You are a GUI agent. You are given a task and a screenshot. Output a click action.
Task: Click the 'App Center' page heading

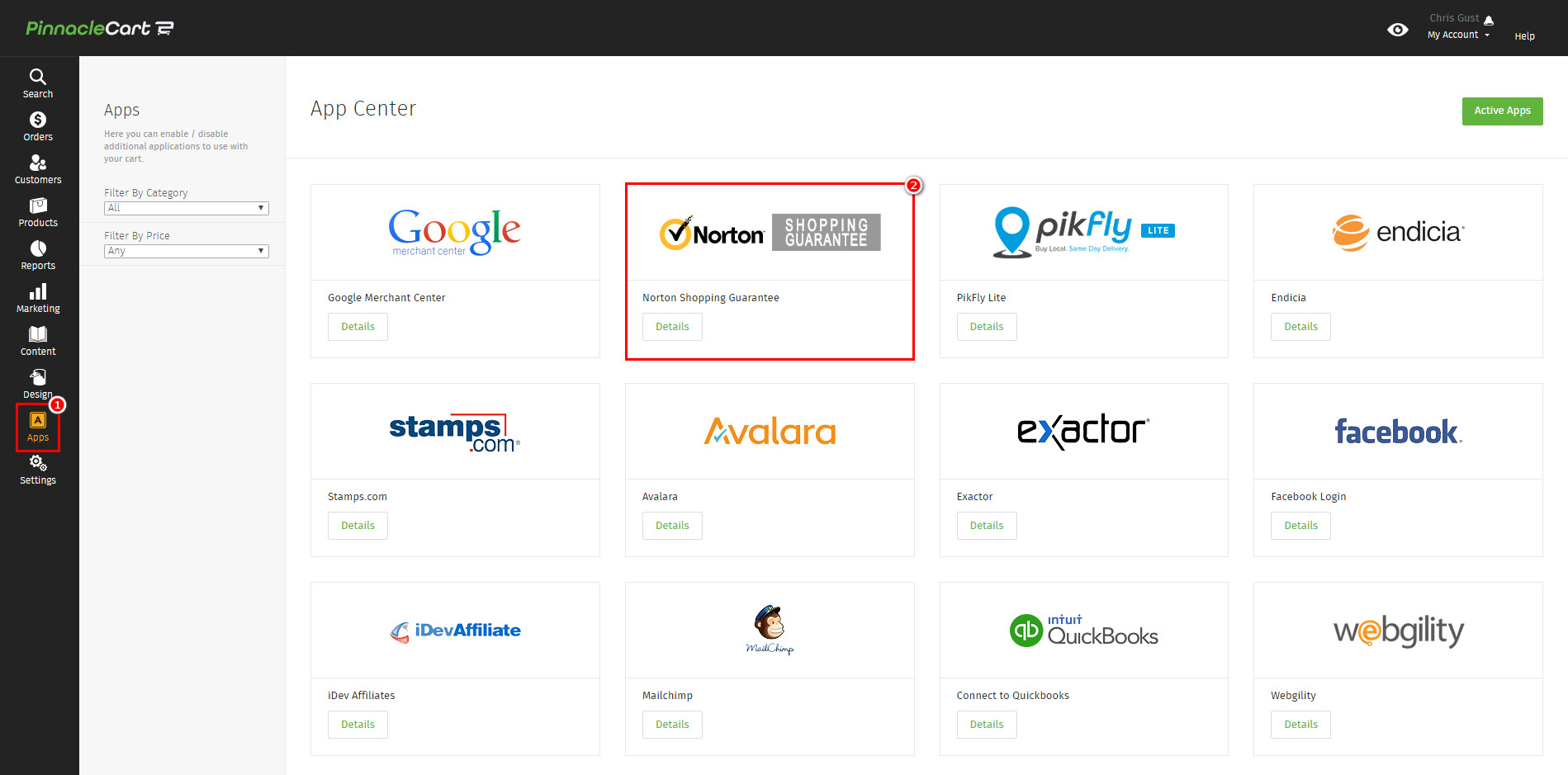[363, 109]
